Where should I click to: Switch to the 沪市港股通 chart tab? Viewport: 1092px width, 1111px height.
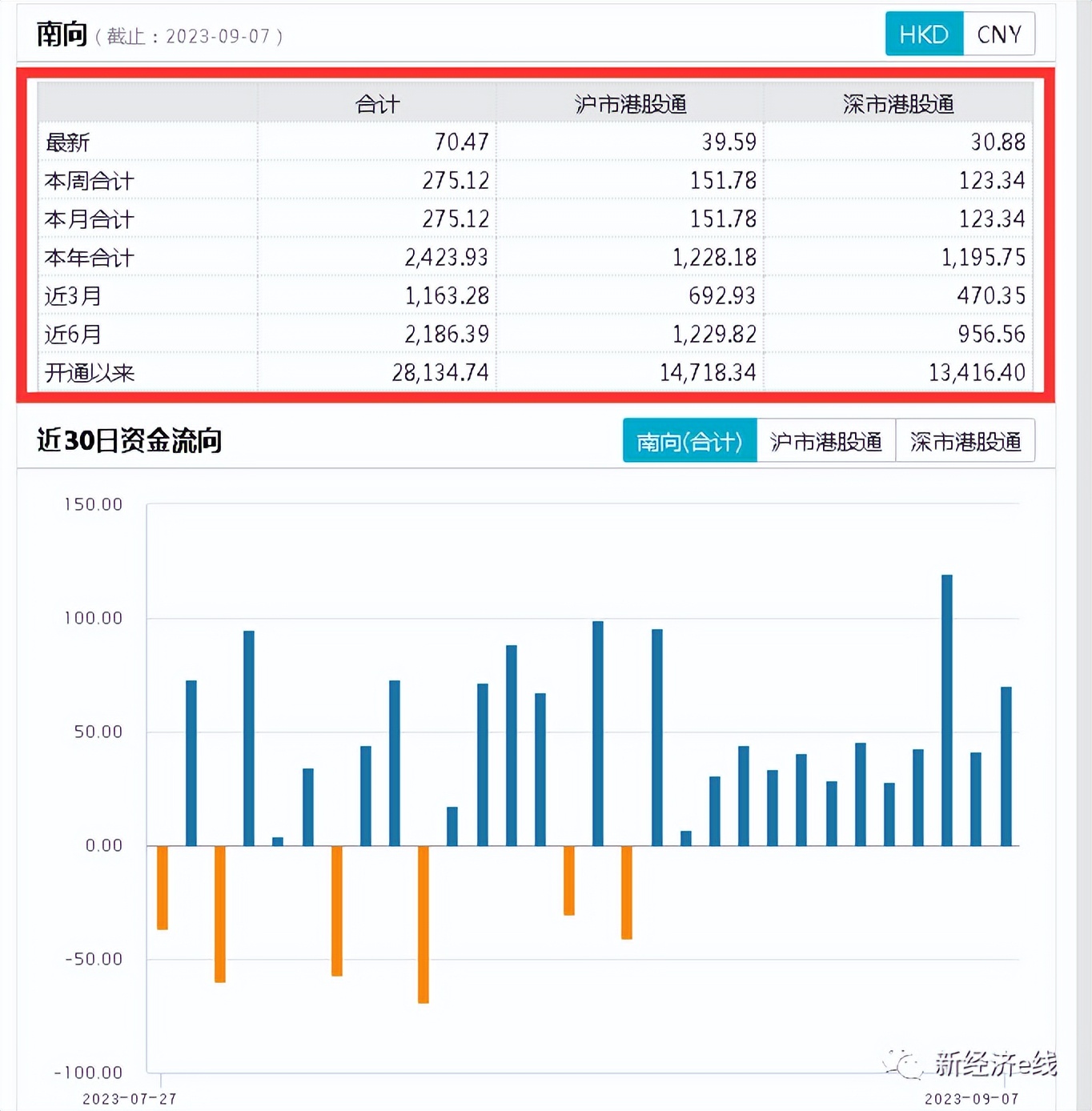[828, 439]
